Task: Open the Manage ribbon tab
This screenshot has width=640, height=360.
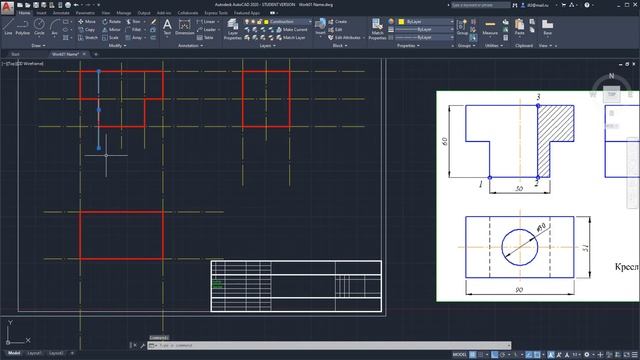Action: pyautogui.click(x=124, y=13)
